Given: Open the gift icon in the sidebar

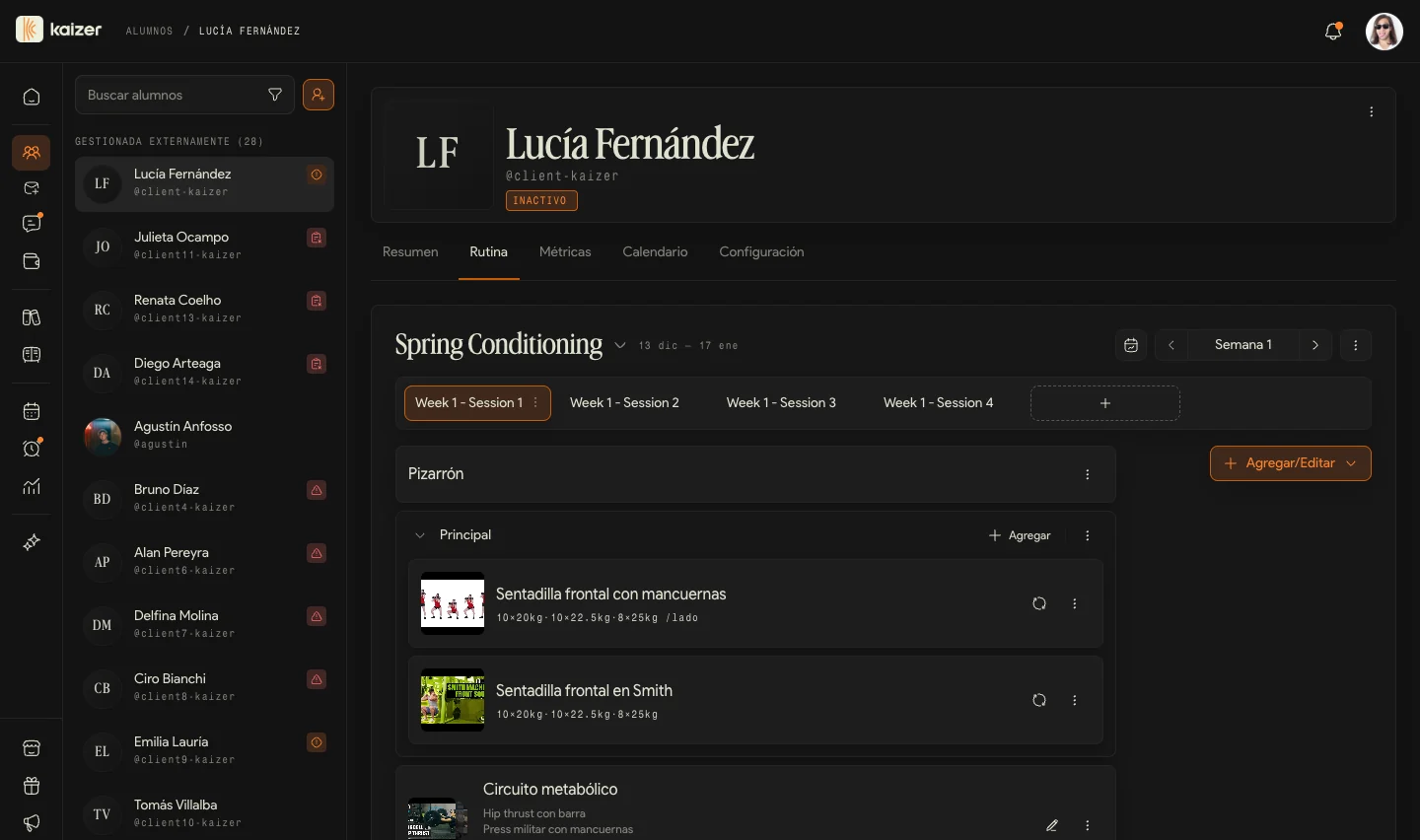Looking at the screenshot, I should [32, 786].
